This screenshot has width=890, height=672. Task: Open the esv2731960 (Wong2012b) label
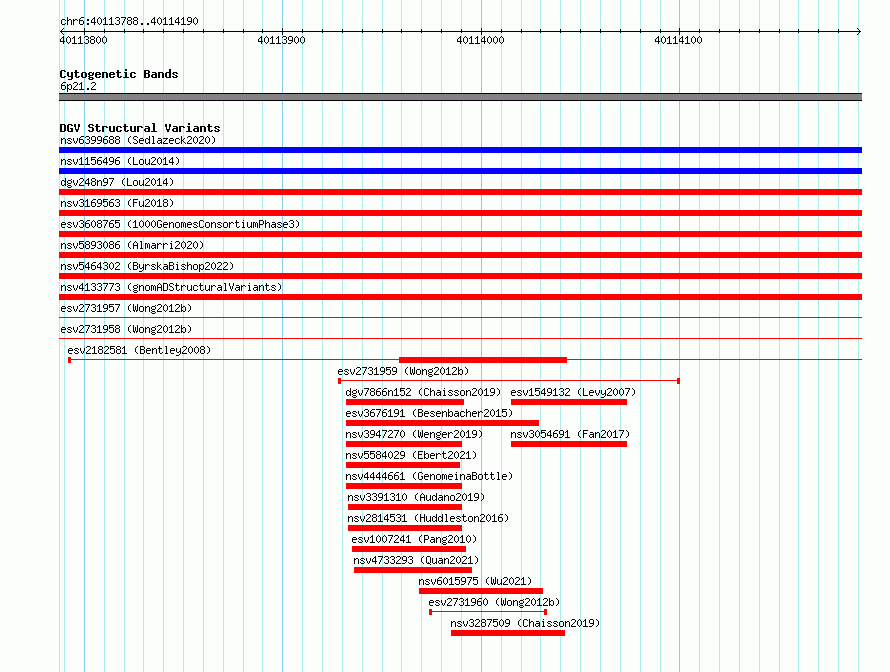(x=494, y=602)
